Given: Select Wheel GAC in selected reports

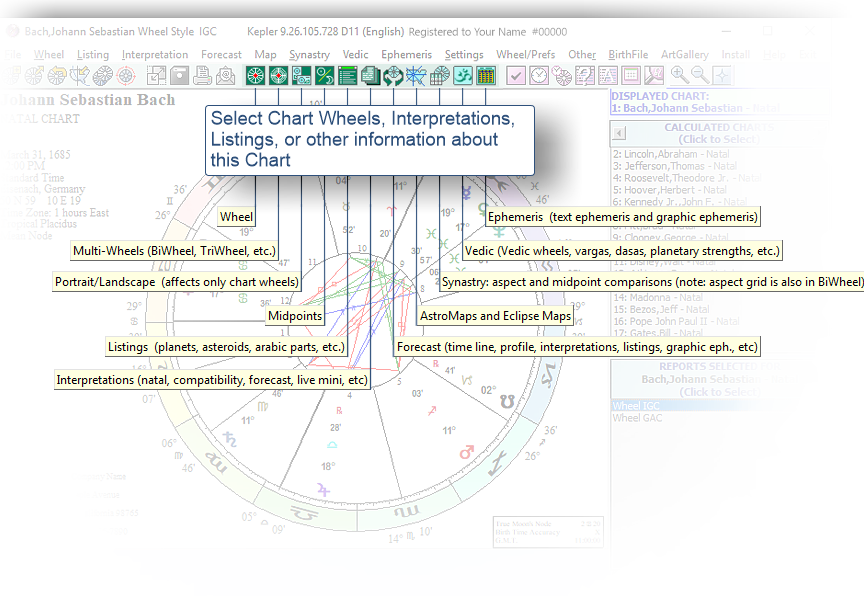Looking at the screenshot, I should (637, 418).
